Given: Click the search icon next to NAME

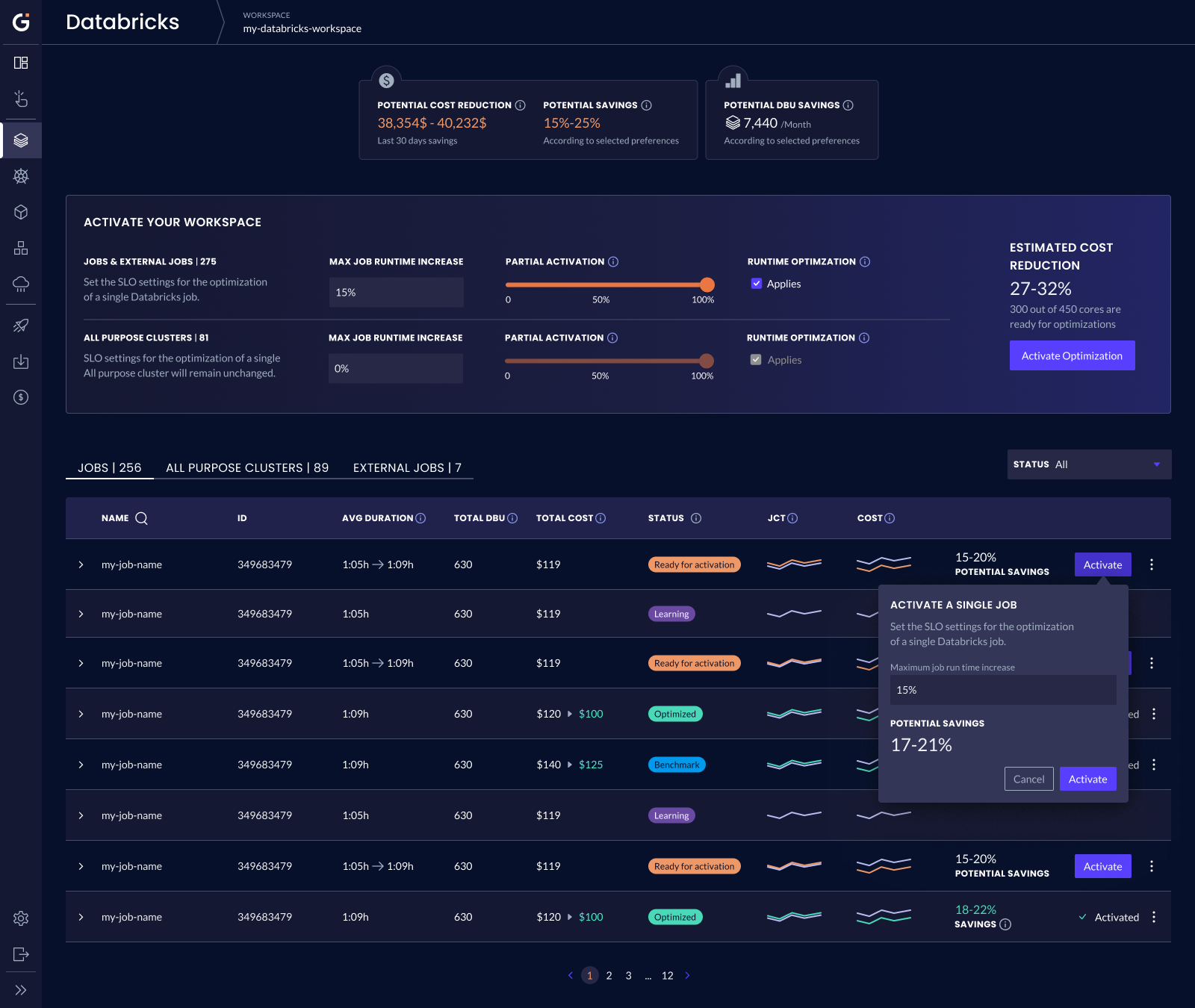Looking at the screenshot, I should (141, 518).
